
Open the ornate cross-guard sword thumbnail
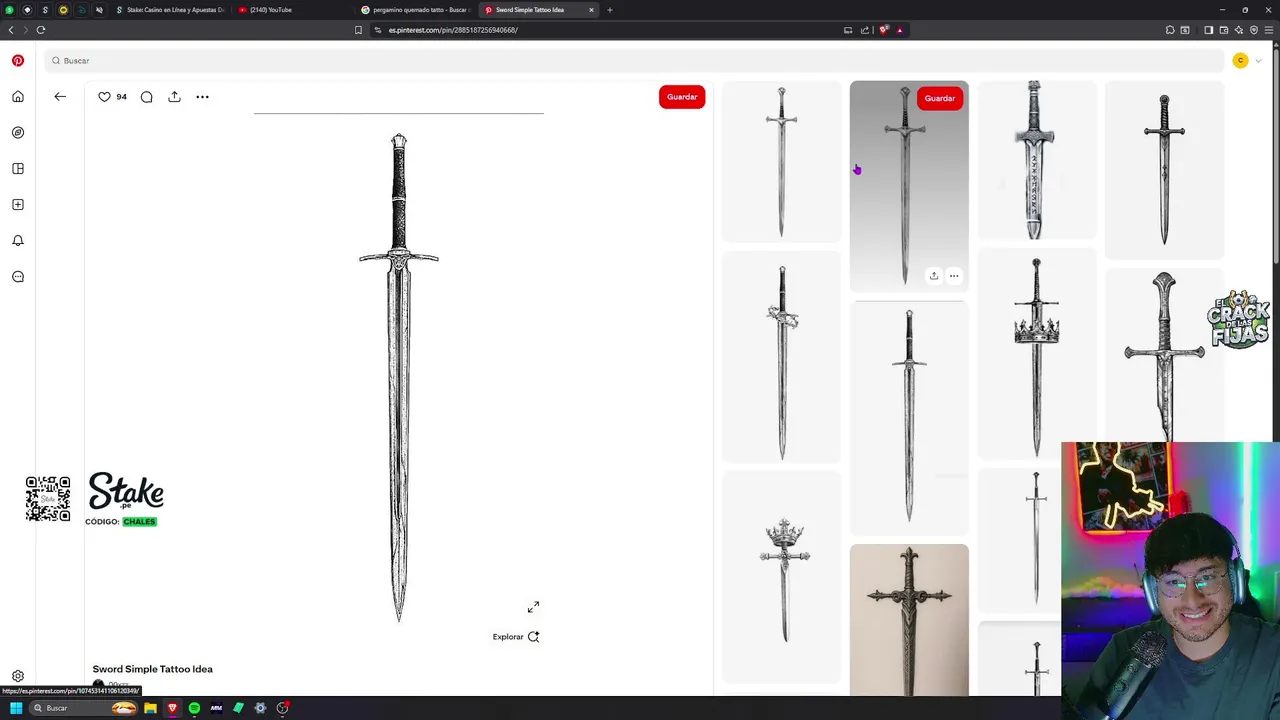tap(909, 620)
